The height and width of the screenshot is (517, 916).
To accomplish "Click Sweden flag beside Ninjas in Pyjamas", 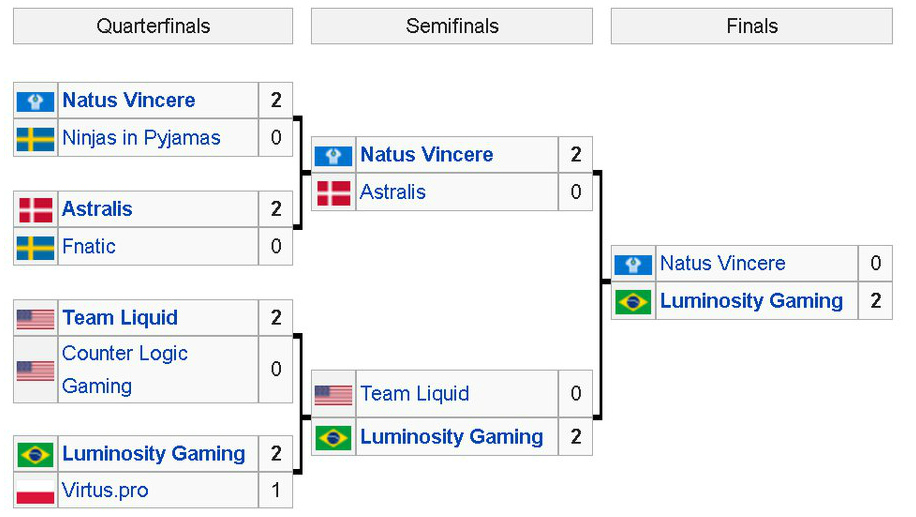I will [35, 138].
